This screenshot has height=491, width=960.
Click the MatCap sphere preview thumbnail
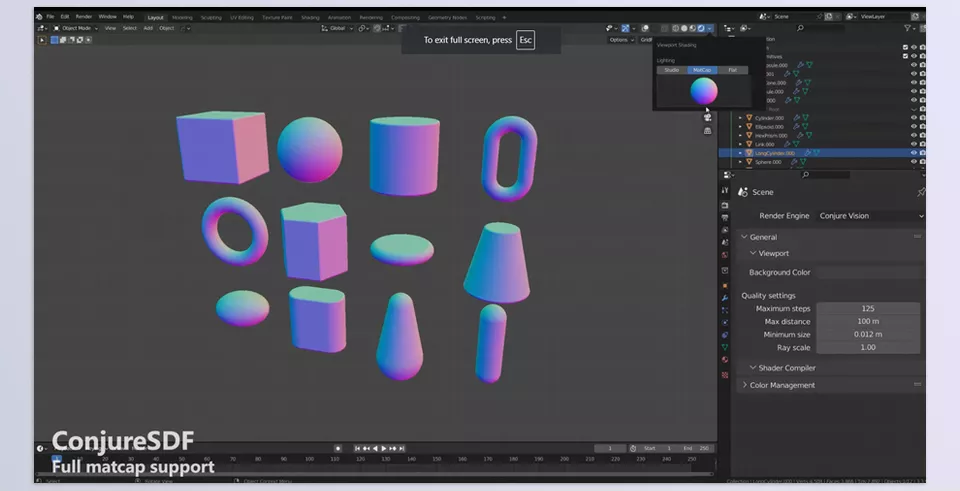pos(703,91)
